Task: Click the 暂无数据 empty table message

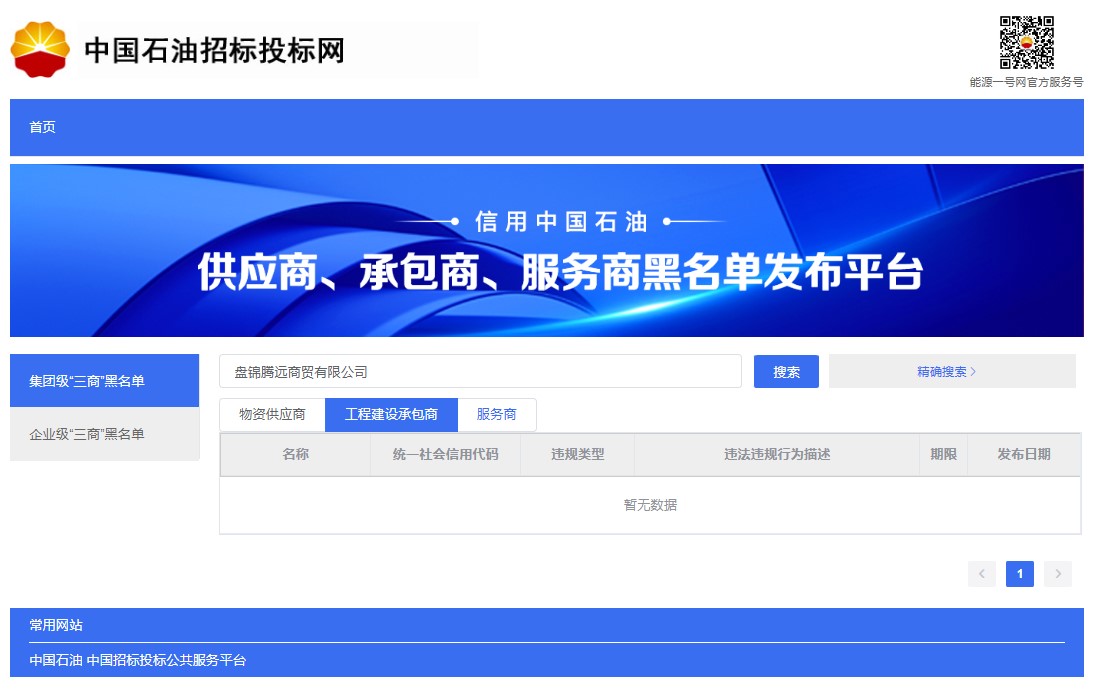Action: tap(650, 505)
